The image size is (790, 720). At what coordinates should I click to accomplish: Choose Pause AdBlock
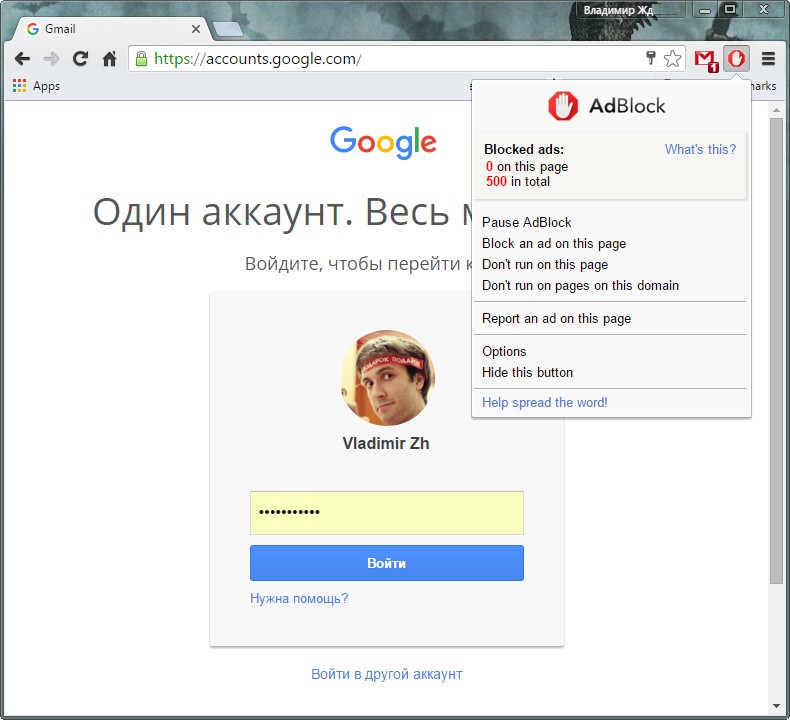526,222
